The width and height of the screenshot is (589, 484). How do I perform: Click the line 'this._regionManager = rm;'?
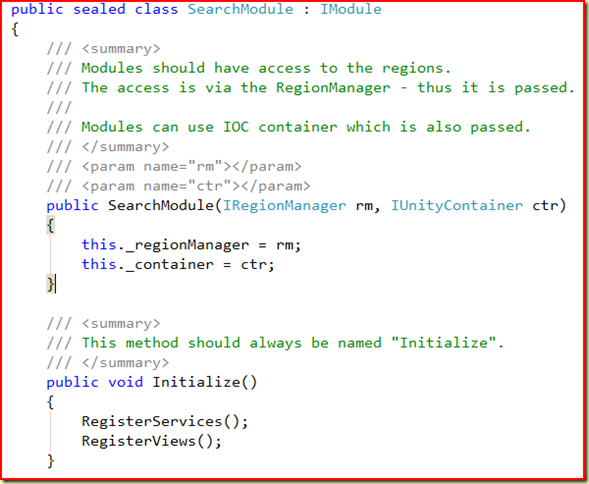191,245
